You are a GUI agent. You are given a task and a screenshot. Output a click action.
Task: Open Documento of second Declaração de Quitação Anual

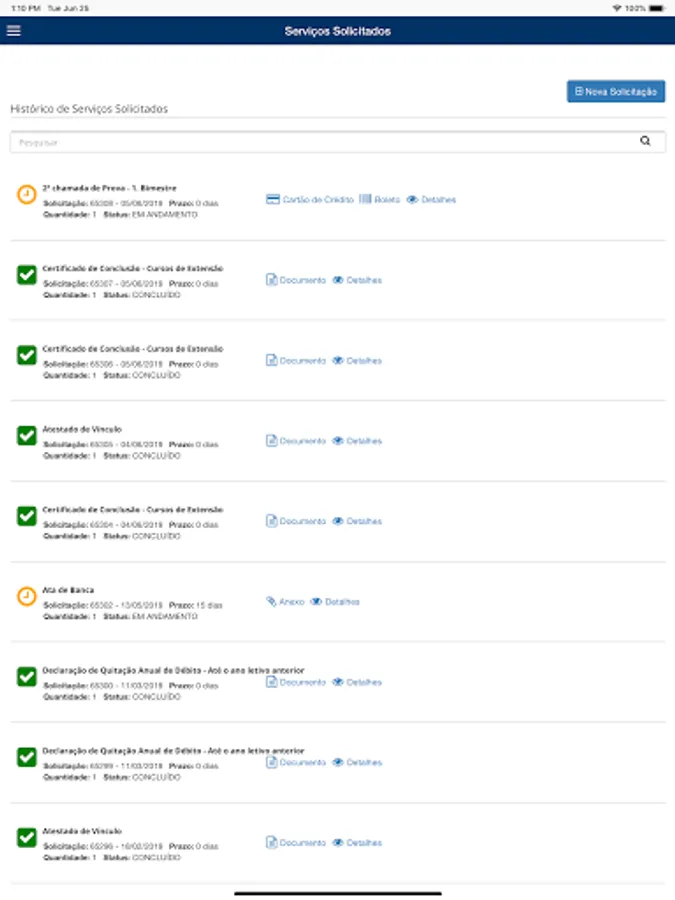(x=296, y=762)
